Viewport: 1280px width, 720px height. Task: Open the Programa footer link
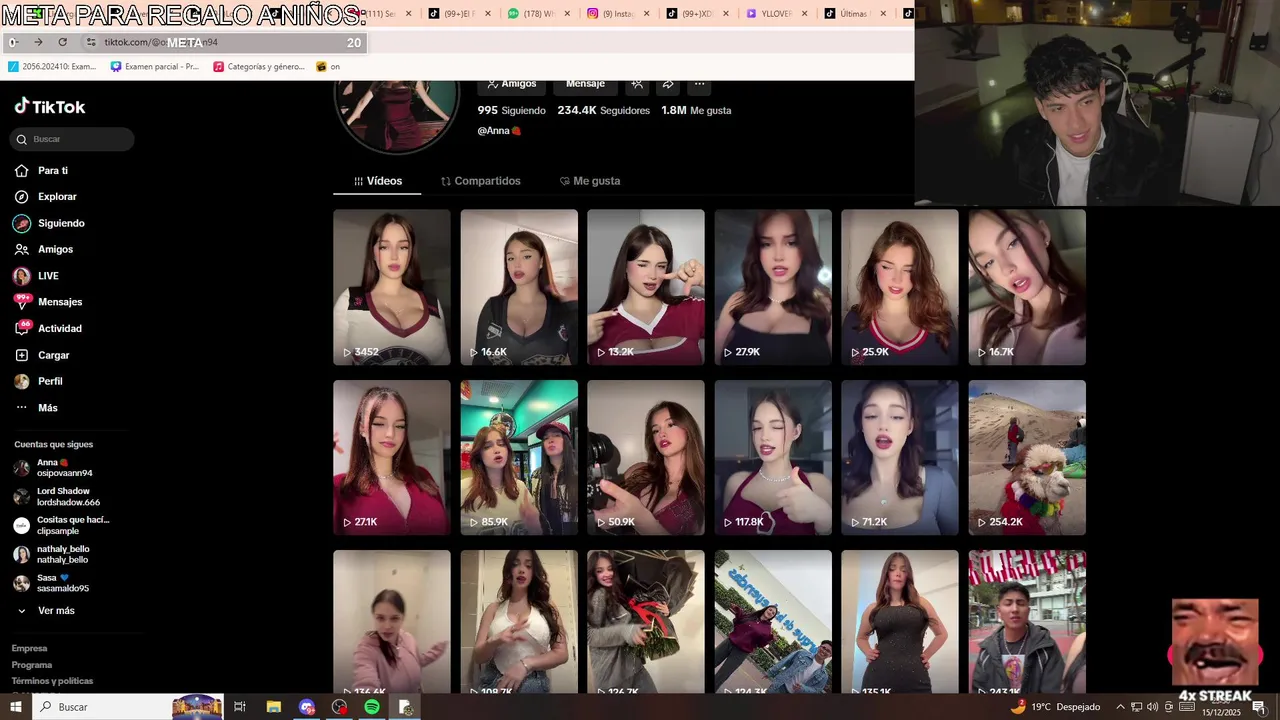(x=32, y=665)
